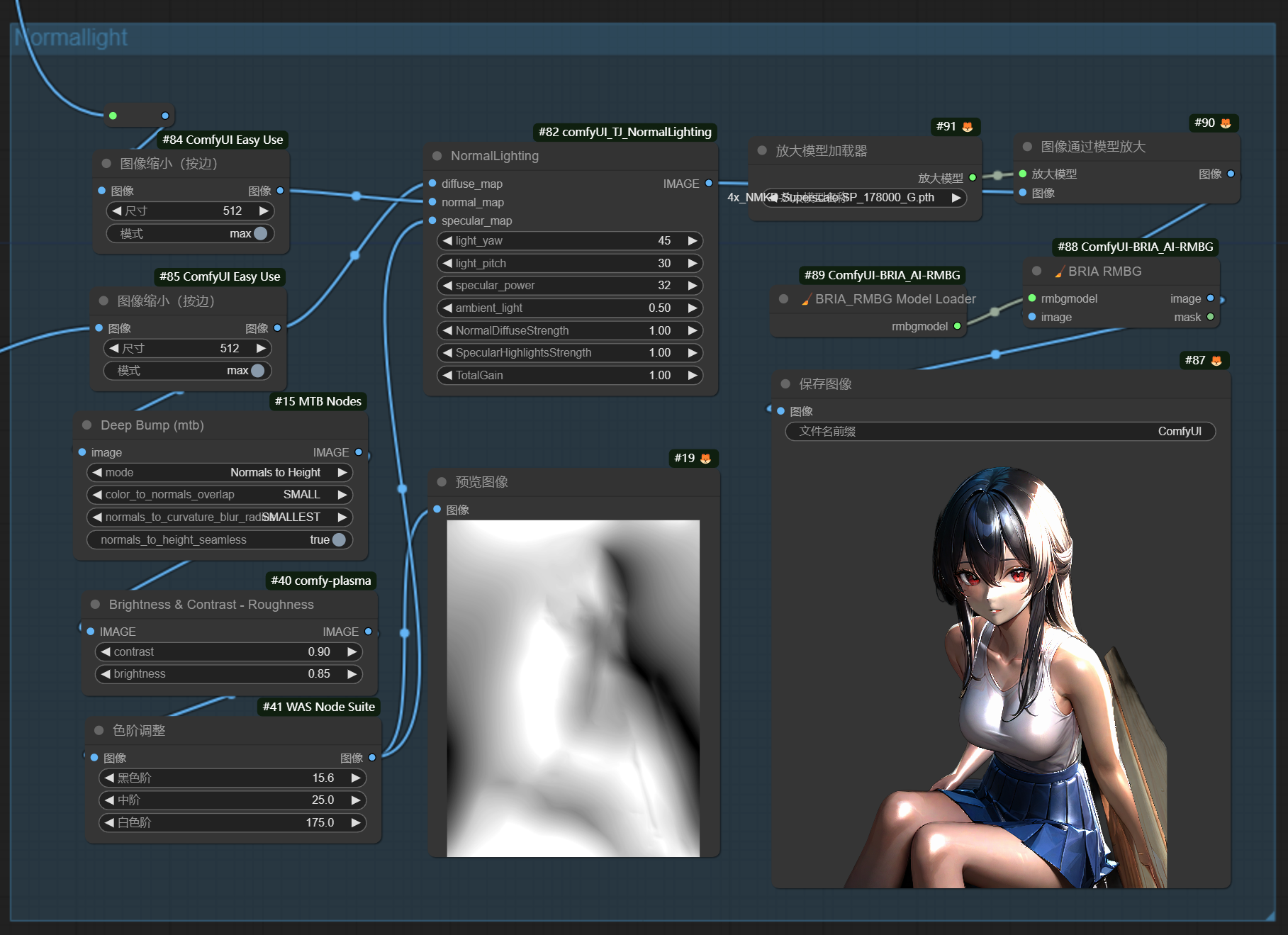Click the grayscale height map preview image
Image resolution: width=1288 pixels, height=935 pixels.
tap(573, 688)
